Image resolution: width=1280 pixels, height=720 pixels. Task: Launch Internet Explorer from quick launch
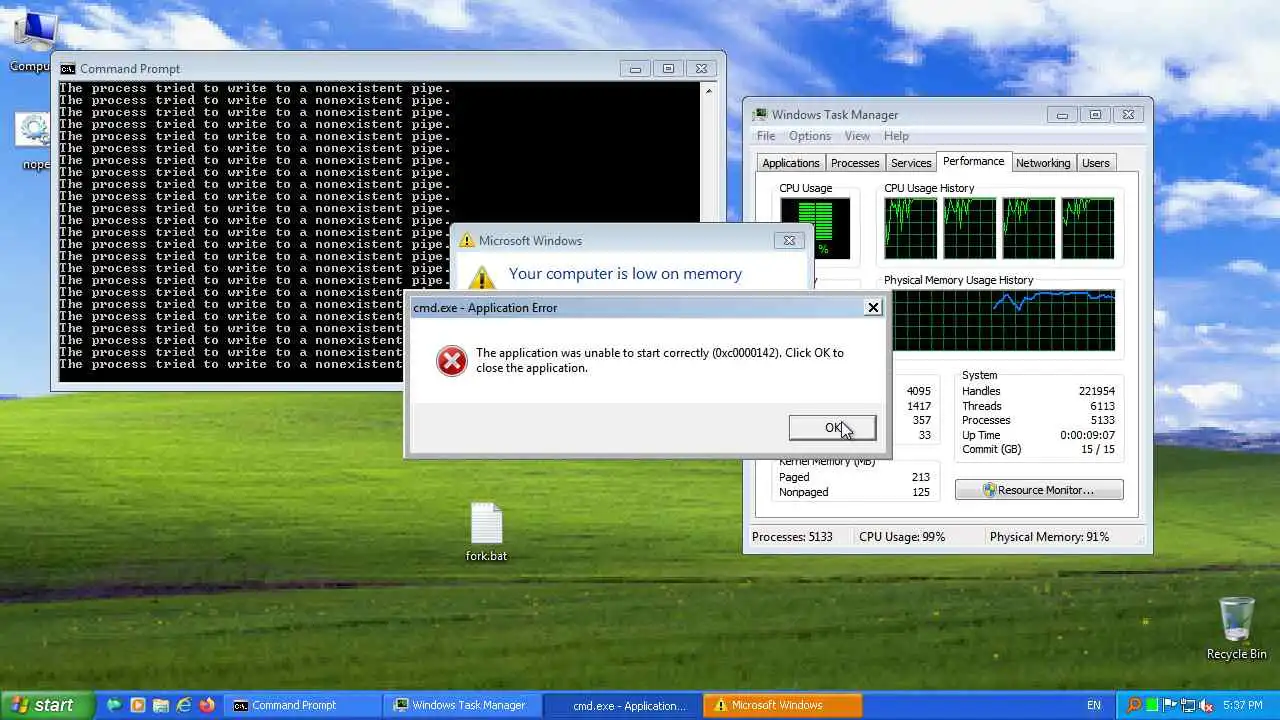(x=184, y=705)
